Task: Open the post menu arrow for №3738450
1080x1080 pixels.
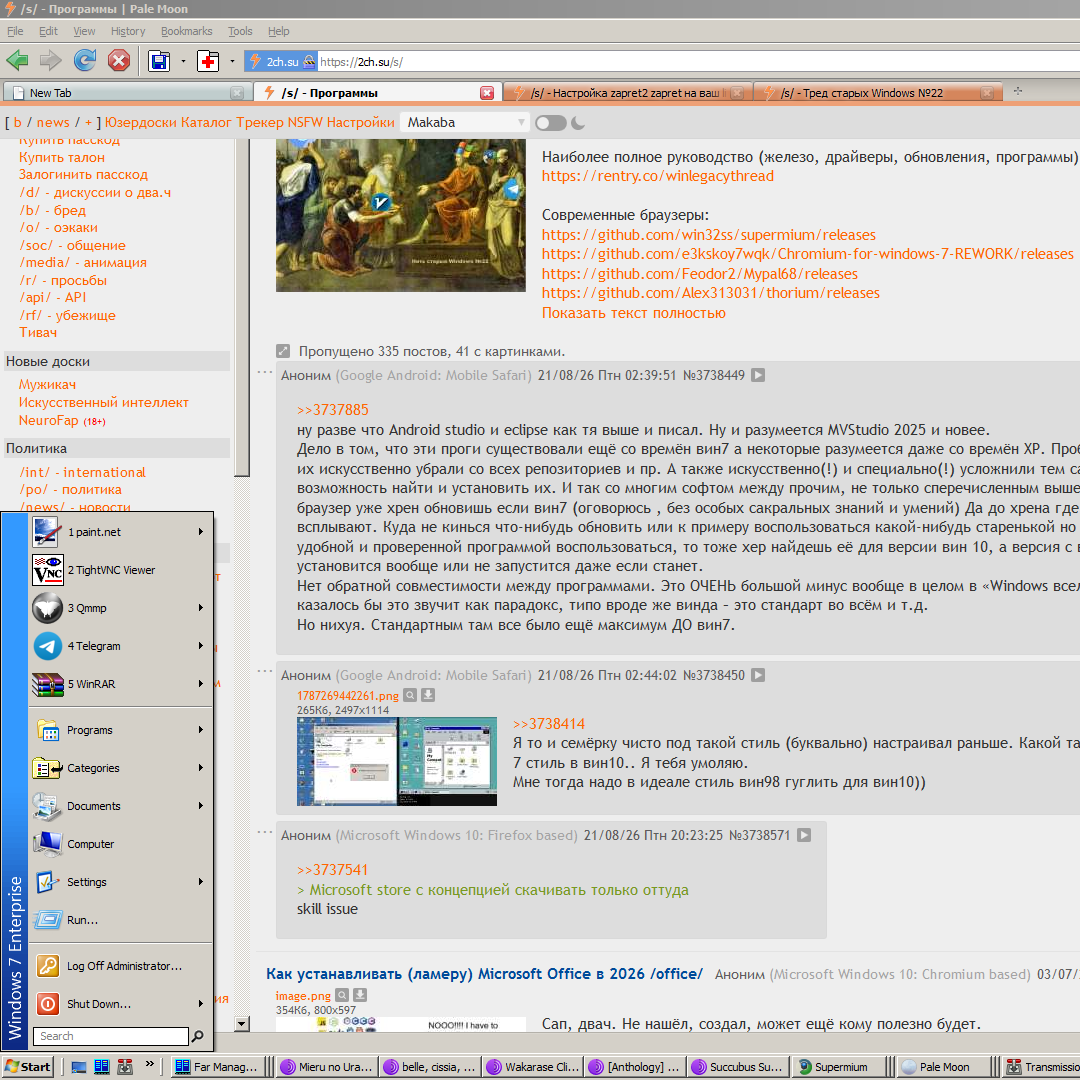Action: click(x=758, y=675)
